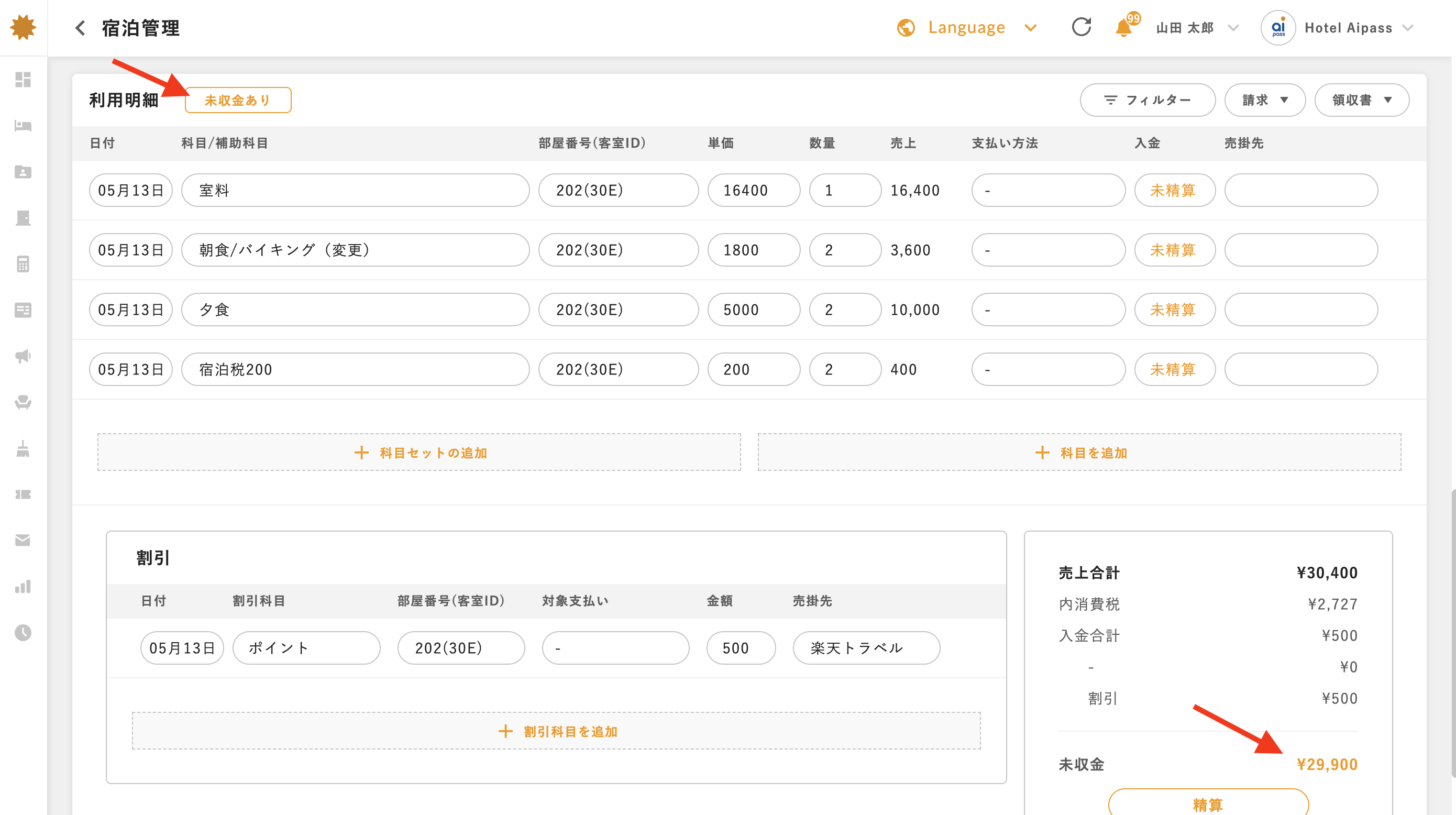Open the bed sidebar icon
1456x815 pixels.
[x=23, y=126]
